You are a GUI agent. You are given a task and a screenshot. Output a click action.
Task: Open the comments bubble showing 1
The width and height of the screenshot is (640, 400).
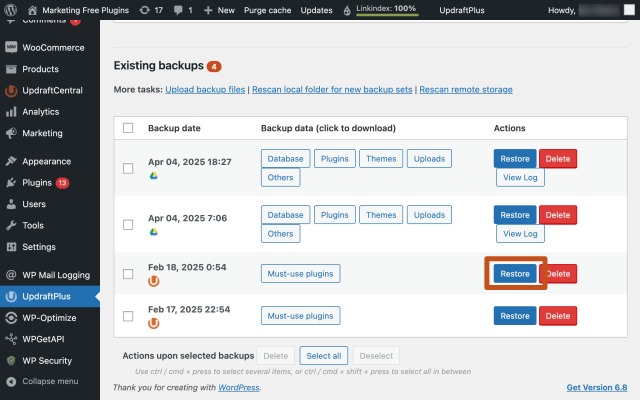point(178,10)
